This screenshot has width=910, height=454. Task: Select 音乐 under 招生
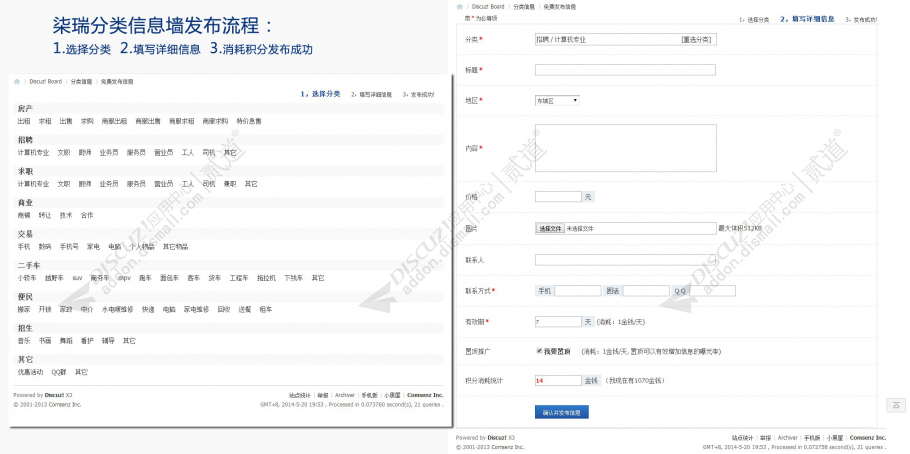[x=24, y=341]
